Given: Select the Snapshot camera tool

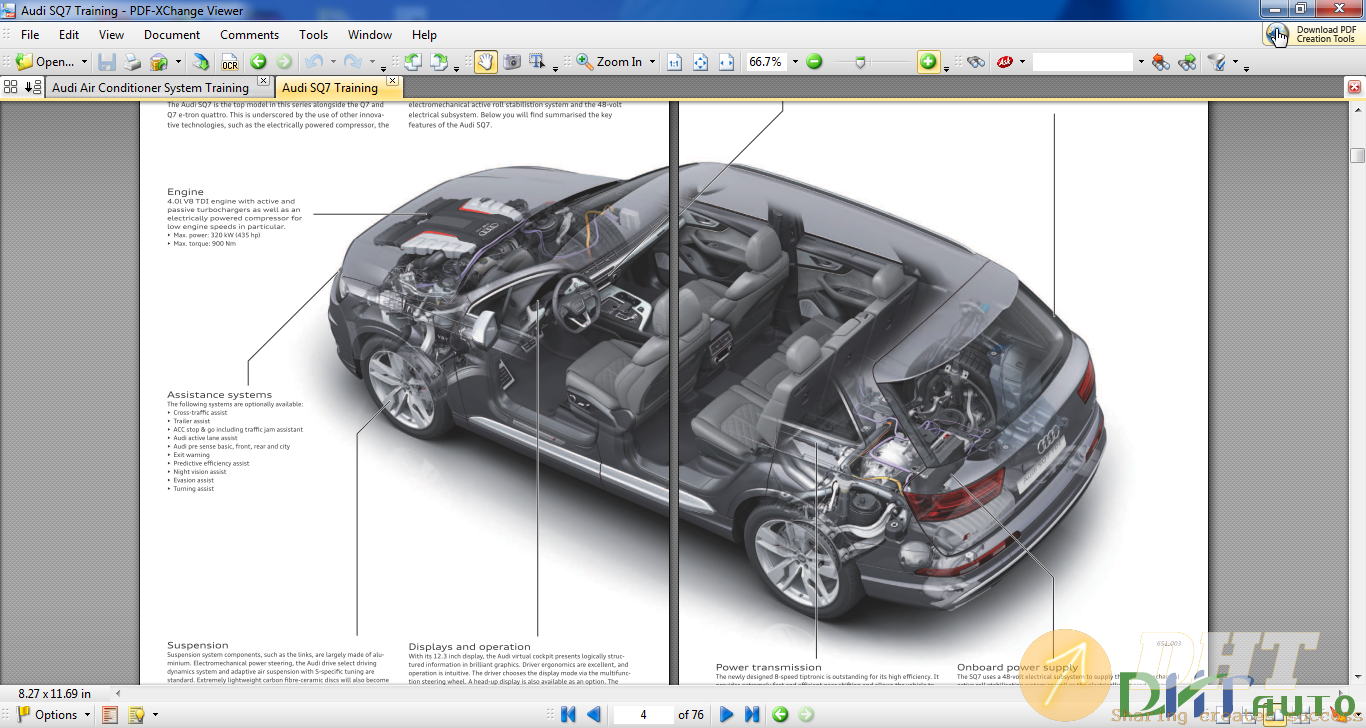Looking at the screenshot, I should pos(512,62).
